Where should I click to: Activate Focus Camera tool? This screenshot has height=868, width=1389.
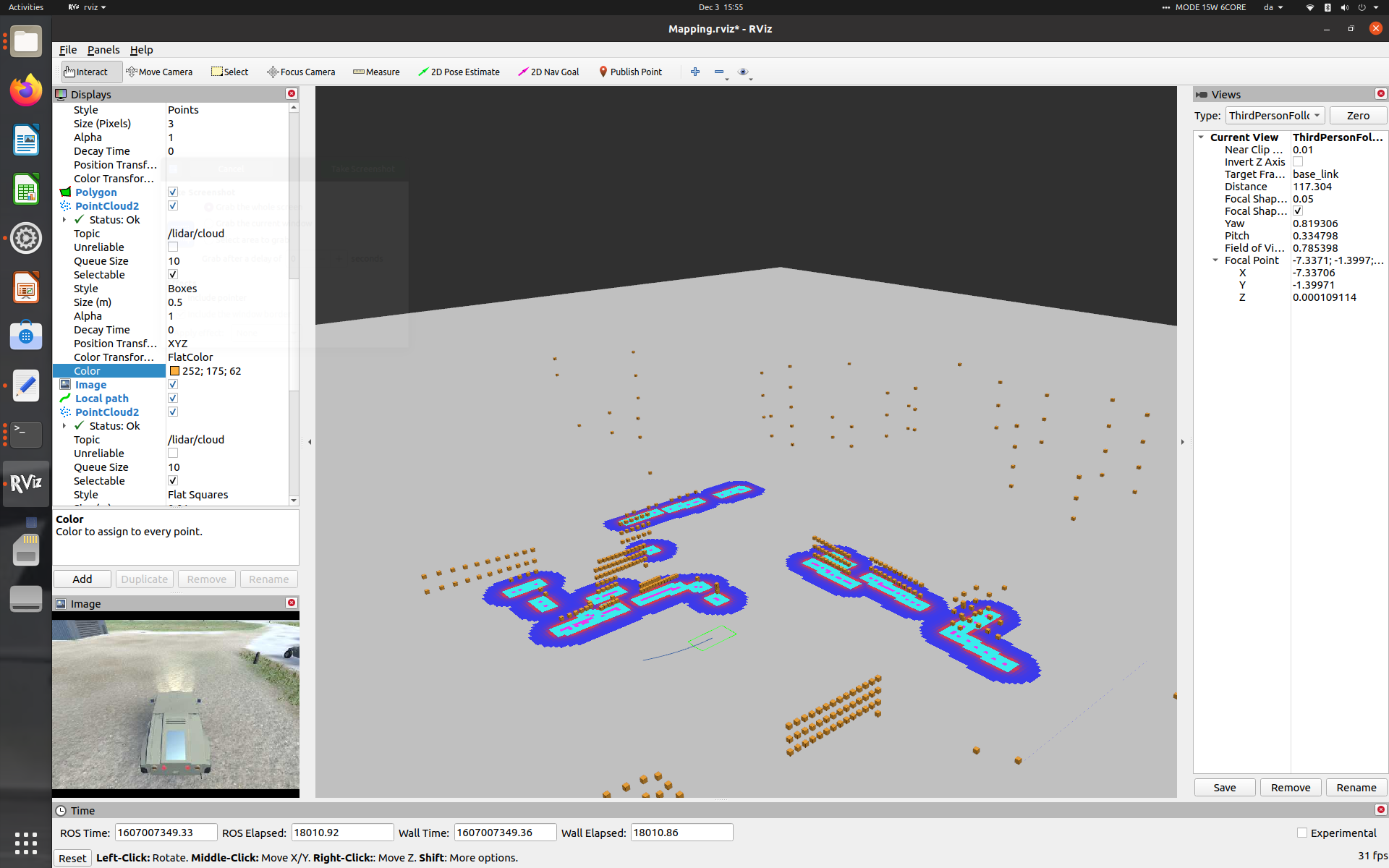click(x=301, y=72)
